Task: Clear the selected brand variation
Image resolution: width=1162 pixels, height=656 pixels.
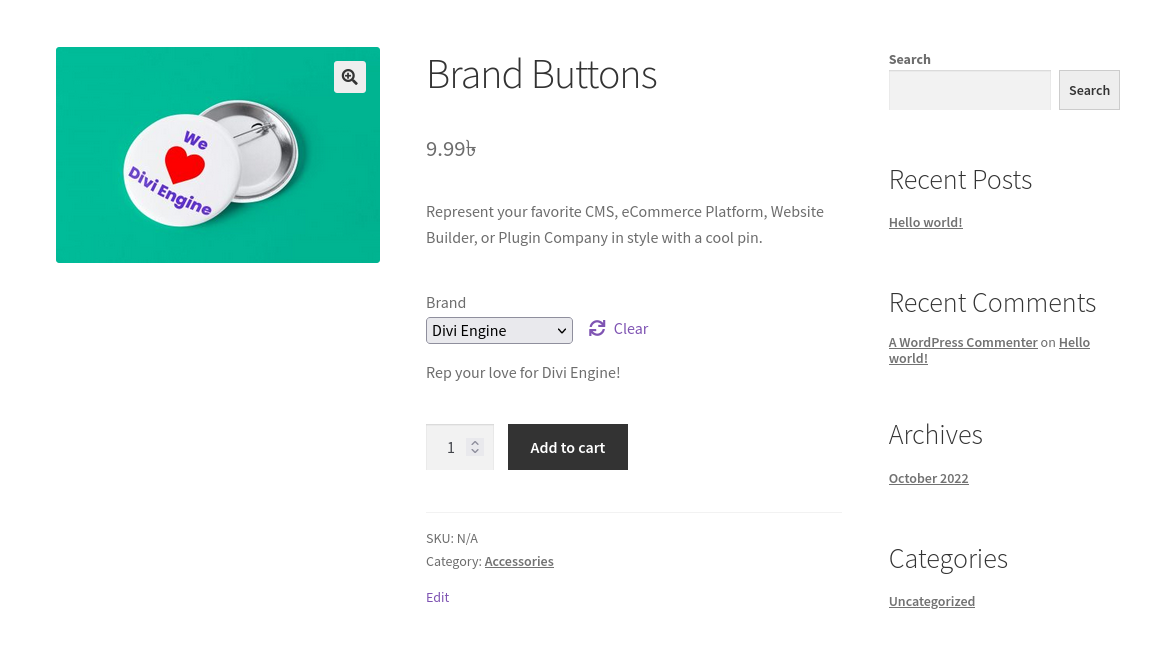Action: [631, 328]
